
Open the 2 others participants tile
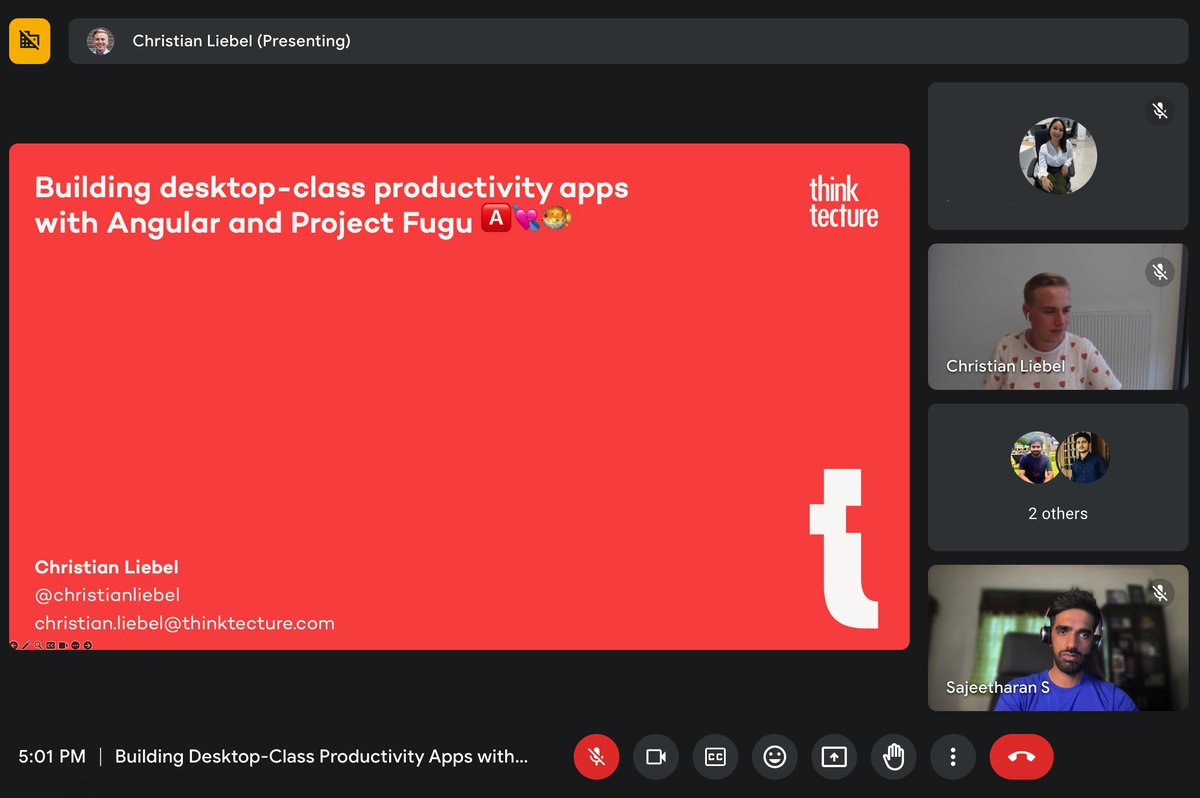[1058, 477]
